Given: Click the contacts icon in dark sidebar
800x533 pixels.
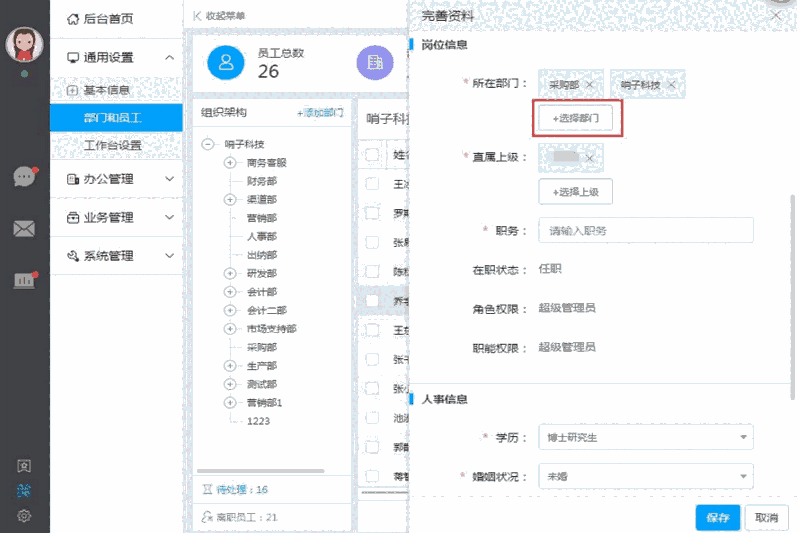Looking at the screenshot, I should [x=24, y=466].
